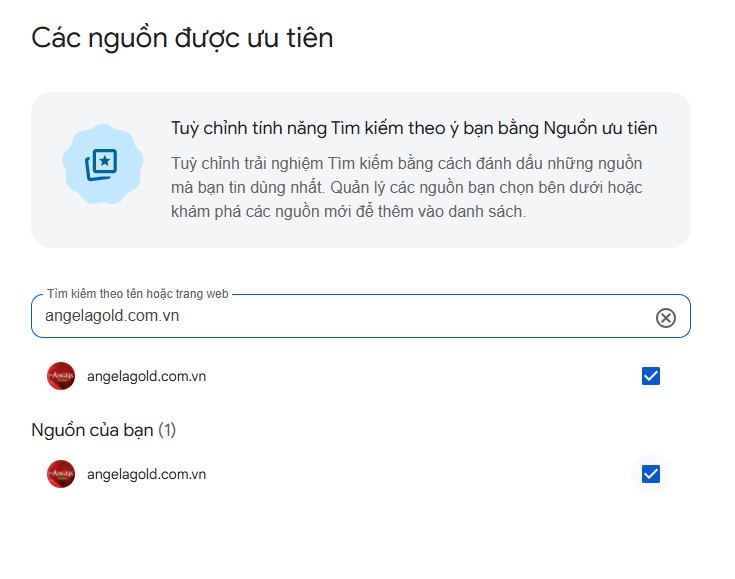
Task: Select the angelagold.com.vn text under Nguồn của bạn
Action: tap(146, 474)
